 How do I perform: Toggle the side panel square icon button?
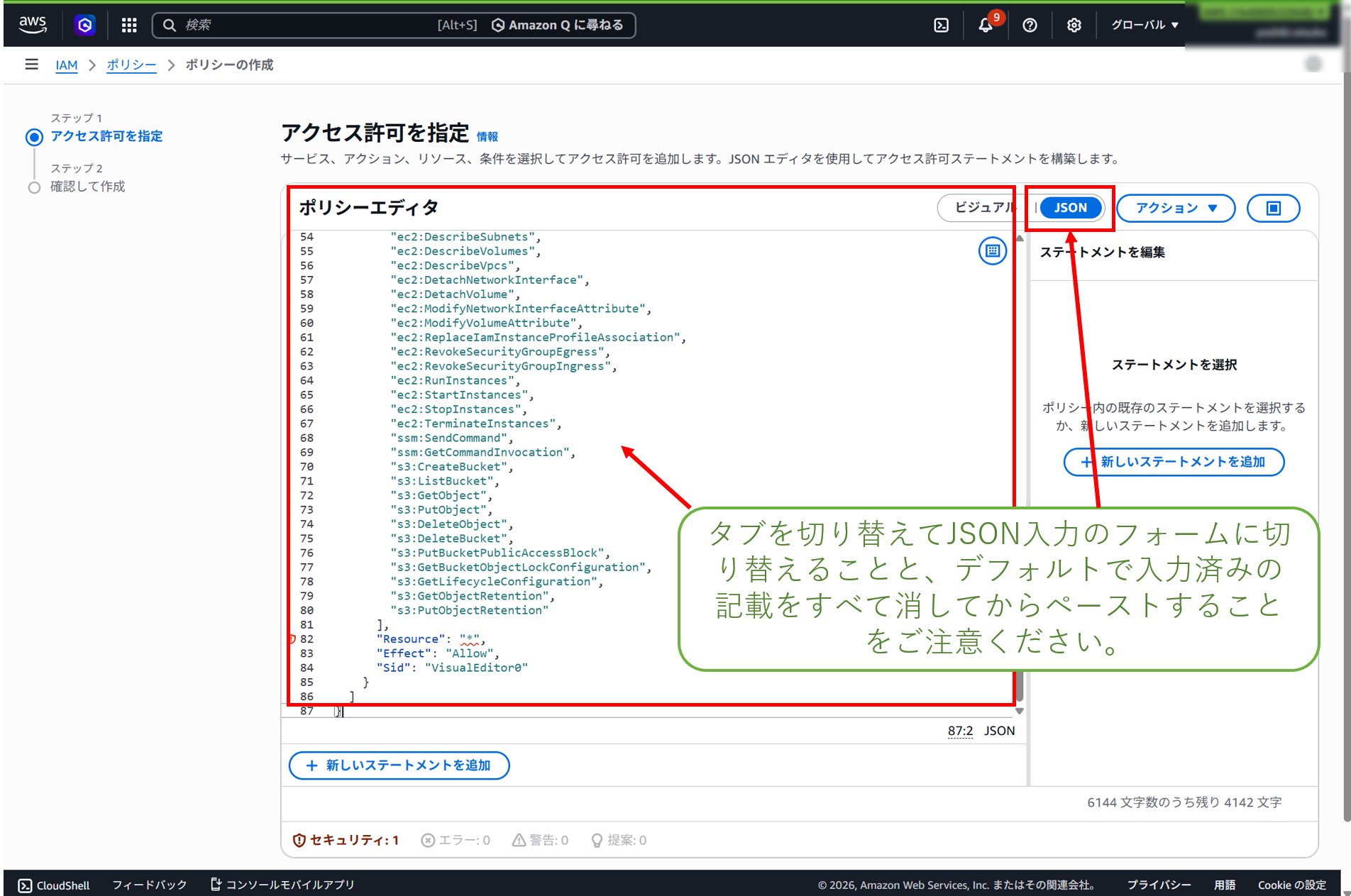point(1274,208)
